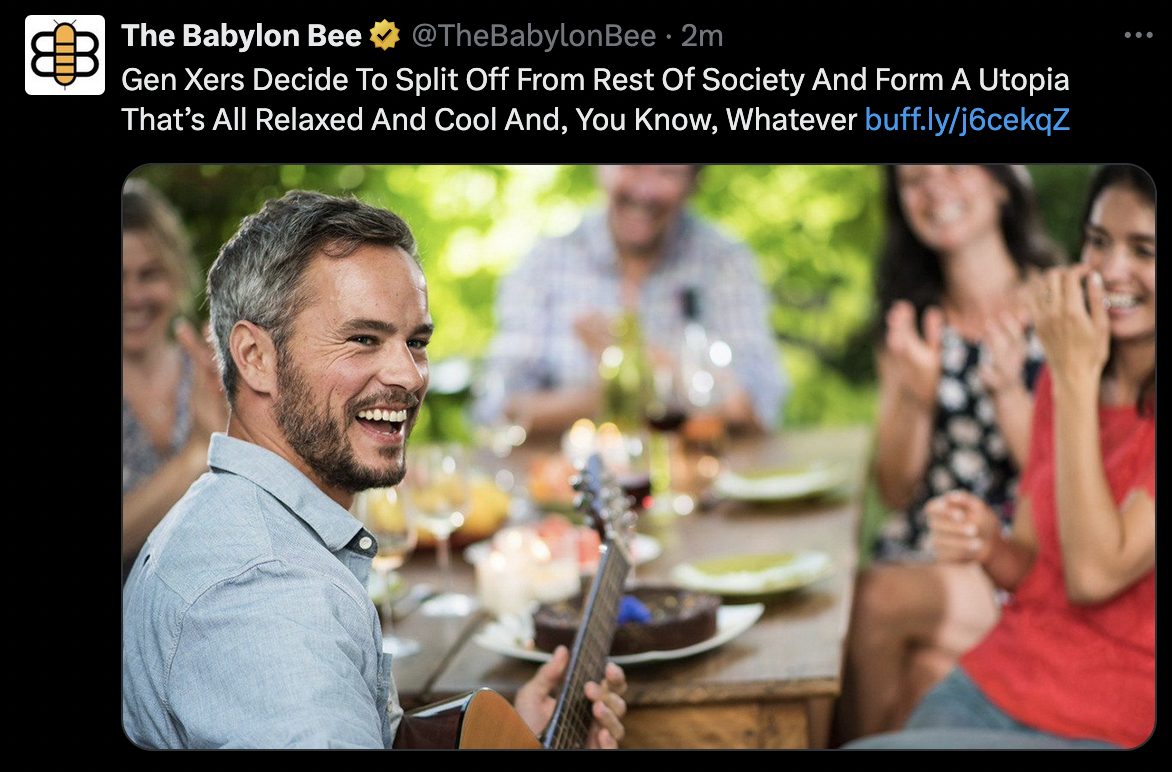Image resolution: width=1172 pixels, height=772 pixels.
Task: Open the three-dot more options menu
Action: coord(1138,35)
